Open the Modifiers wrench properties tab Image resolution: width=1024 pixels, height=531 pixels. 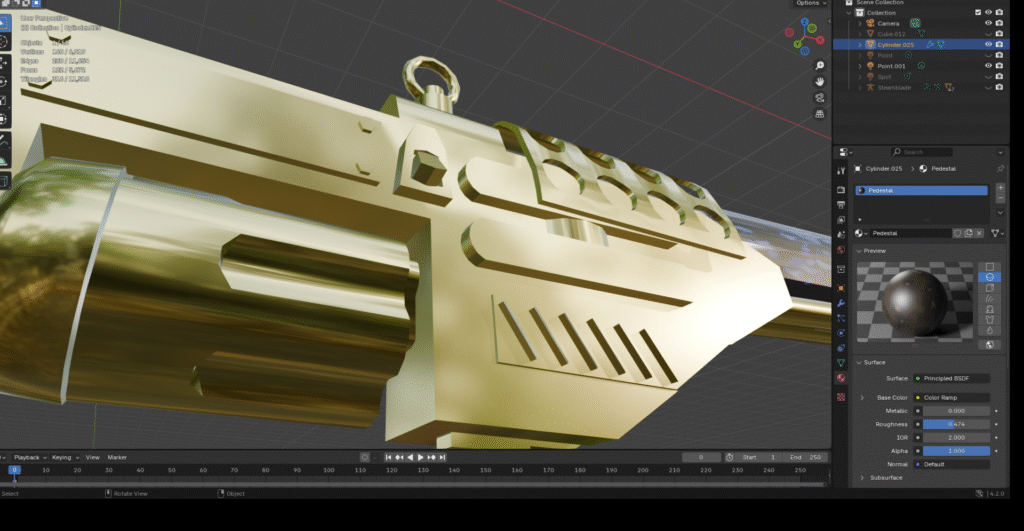(841, 303)
